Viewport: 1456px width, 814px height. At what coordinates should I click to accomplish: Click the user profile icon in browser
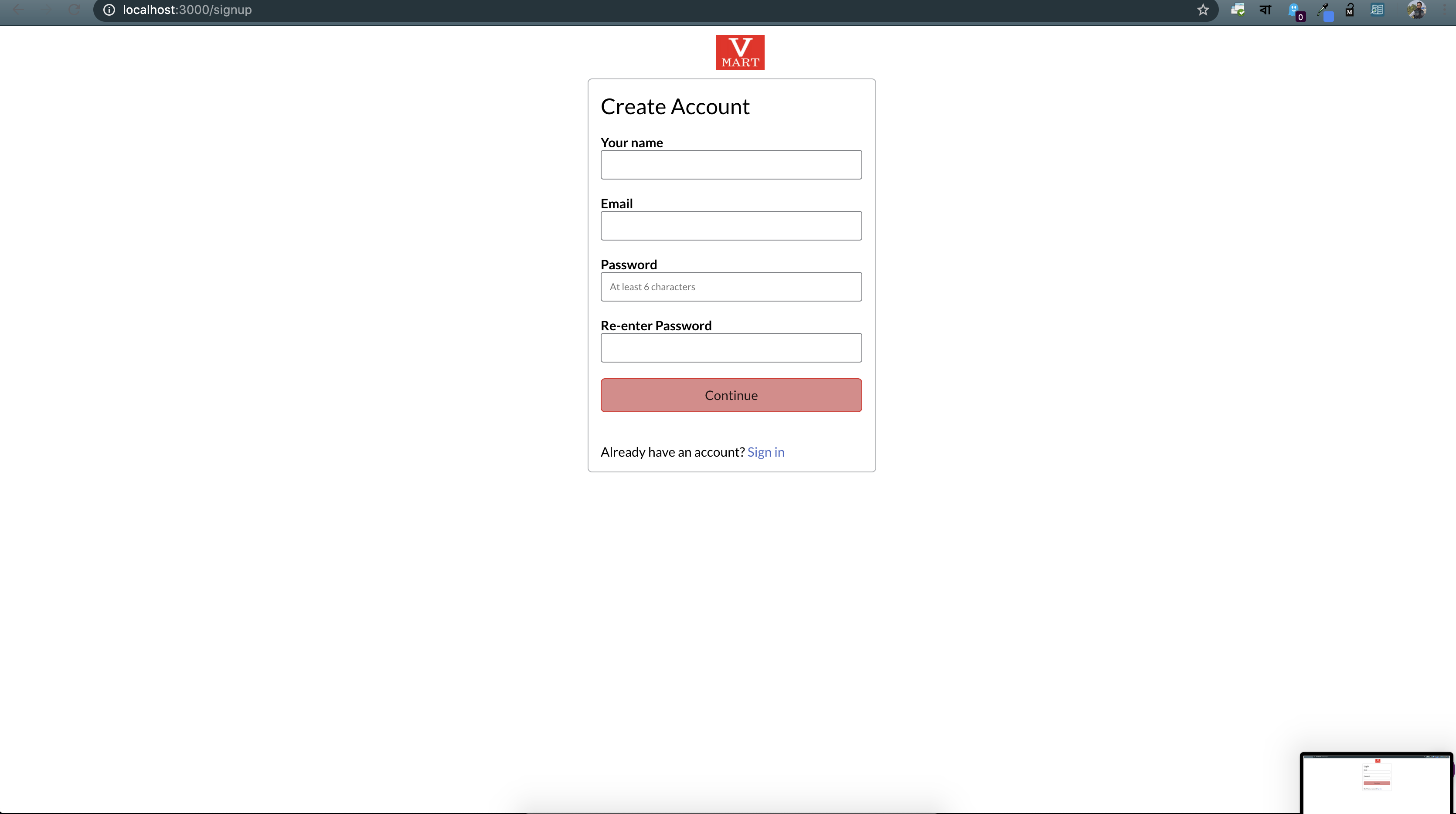pos(1417,9)
